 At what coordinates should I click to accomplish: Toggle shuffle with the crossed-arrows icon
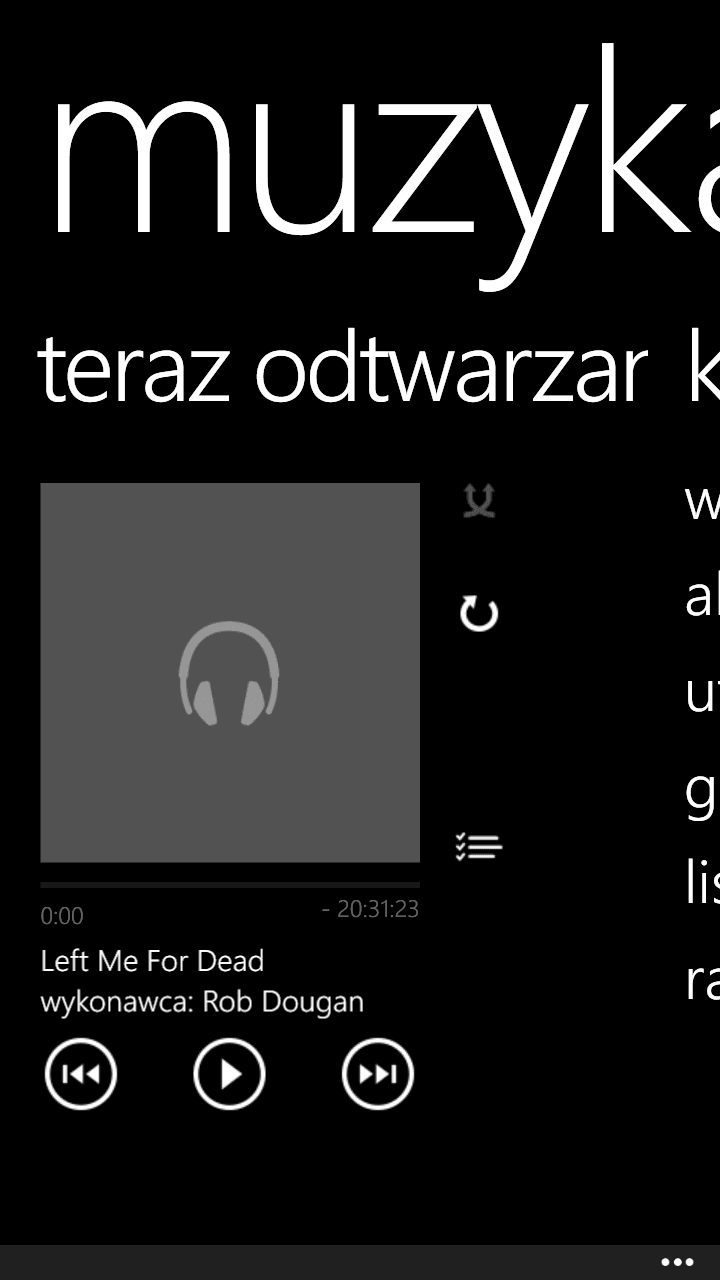(x=479, y=501)
